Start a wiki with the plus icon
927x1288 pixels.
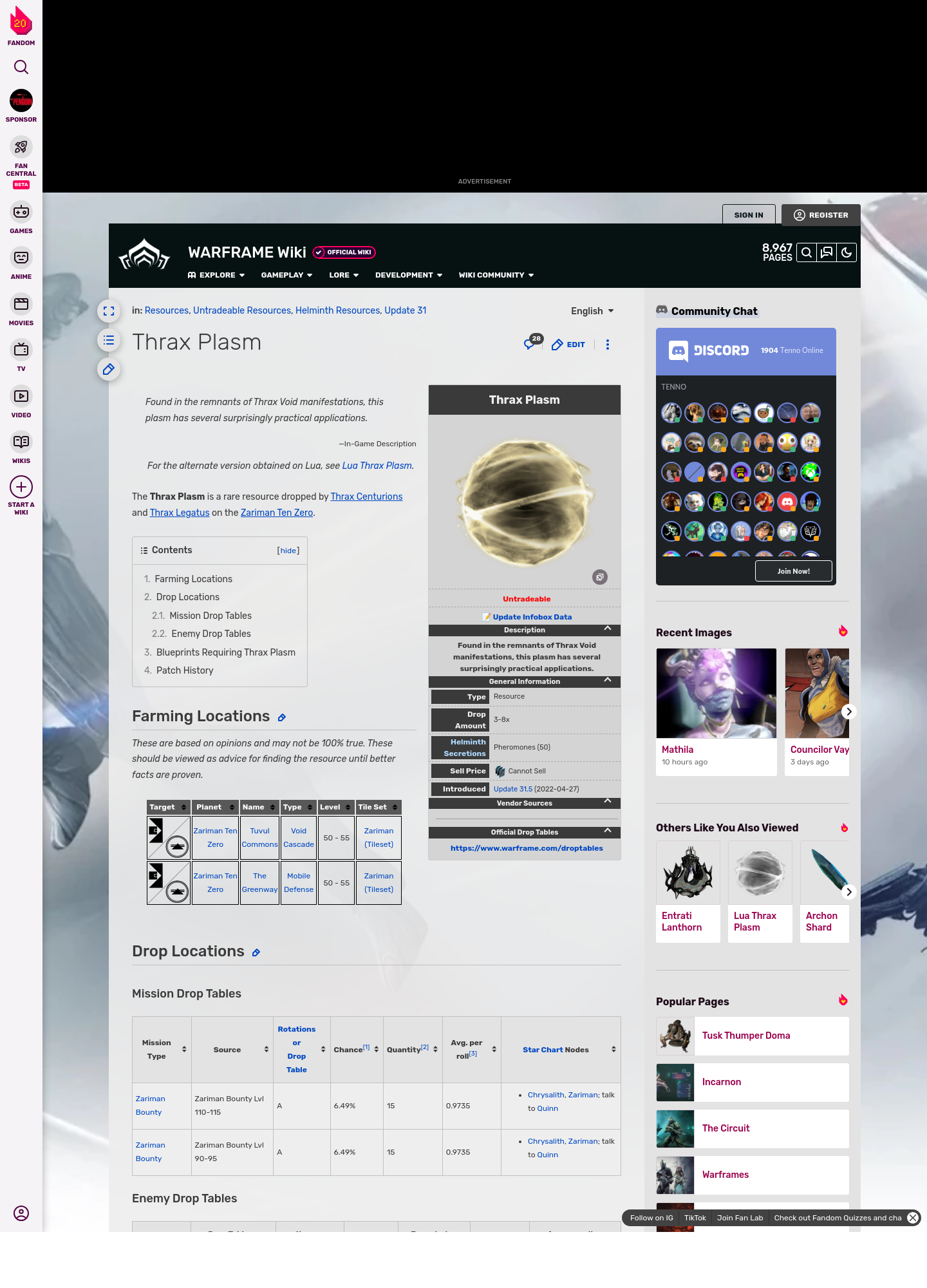[21, 487]
